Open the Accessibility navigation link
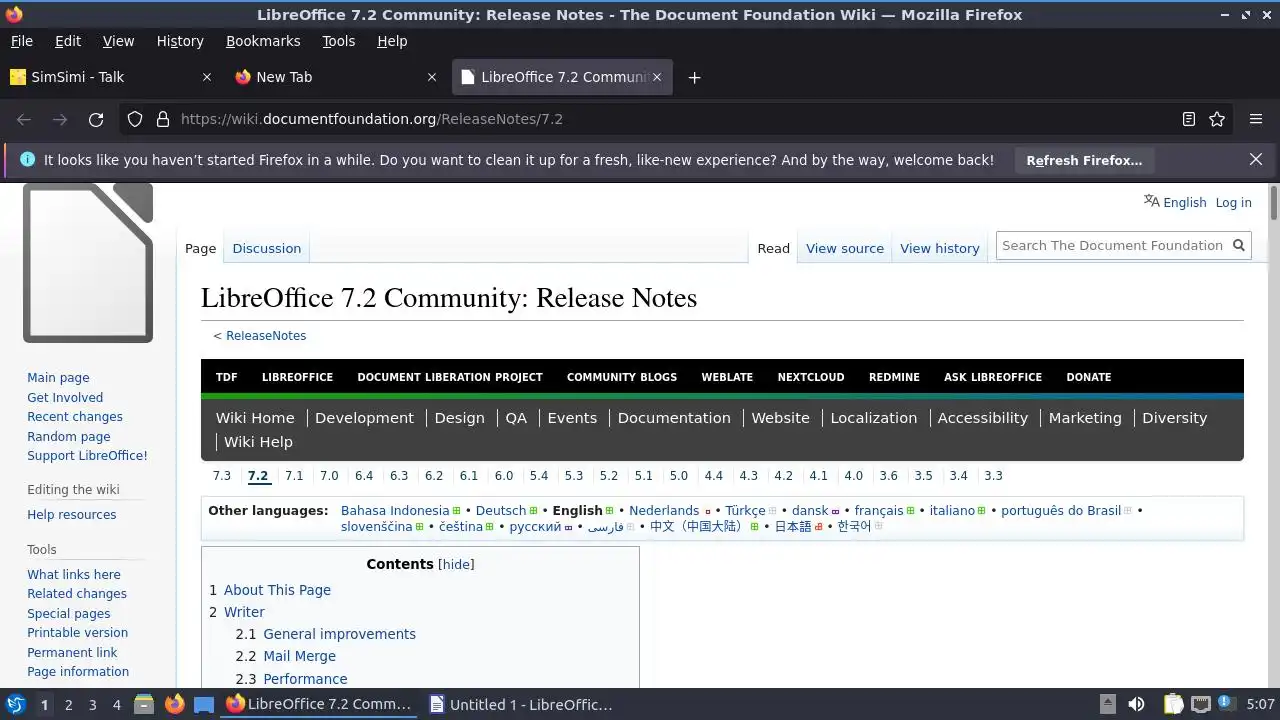The height and width of the screenshot is (720, 1280). 983,418
